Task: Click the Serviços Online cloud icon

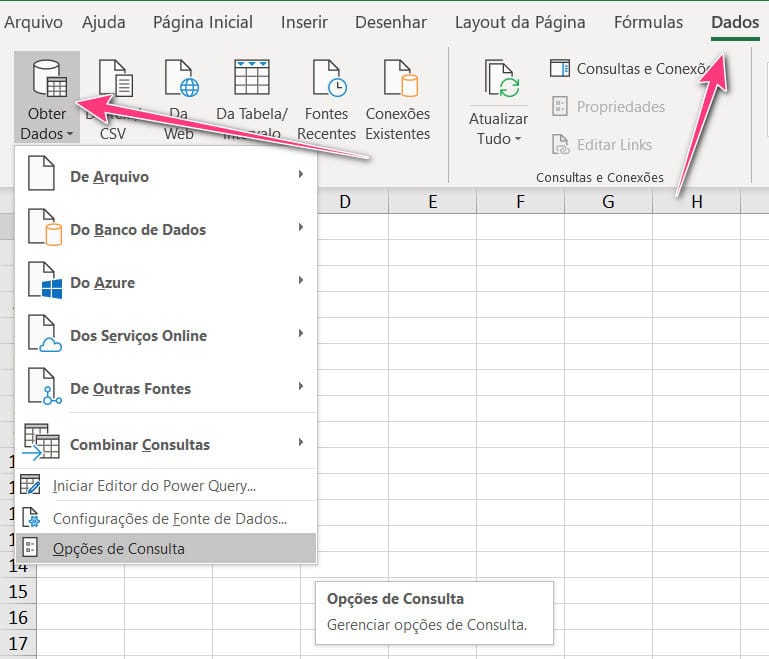Action: 45,333
